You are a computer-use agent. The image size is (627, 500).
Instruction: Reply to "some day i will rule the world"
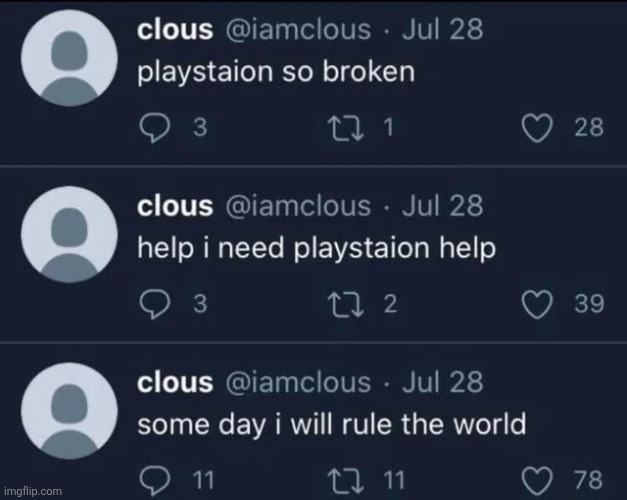tap(155, 480)
